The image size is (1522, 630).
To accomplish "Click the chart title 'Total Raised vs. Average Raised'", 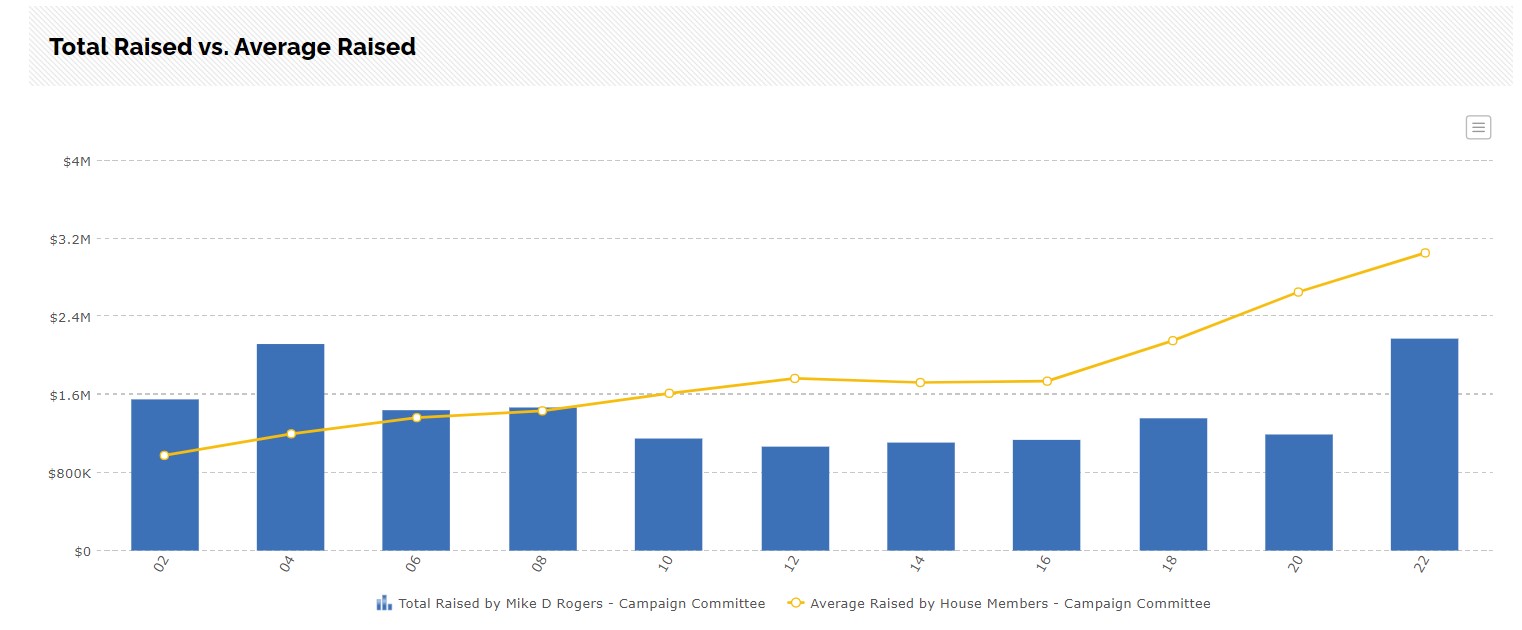I will [232, 46].
